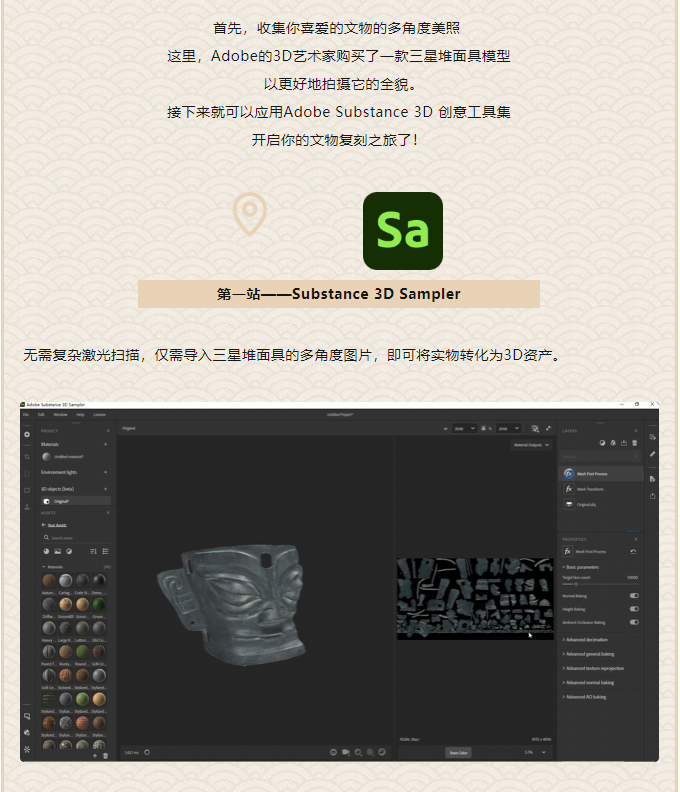Collapse the Materials asset category
Viewport: 680px width, 792px height.
click(x=44, y=567)
